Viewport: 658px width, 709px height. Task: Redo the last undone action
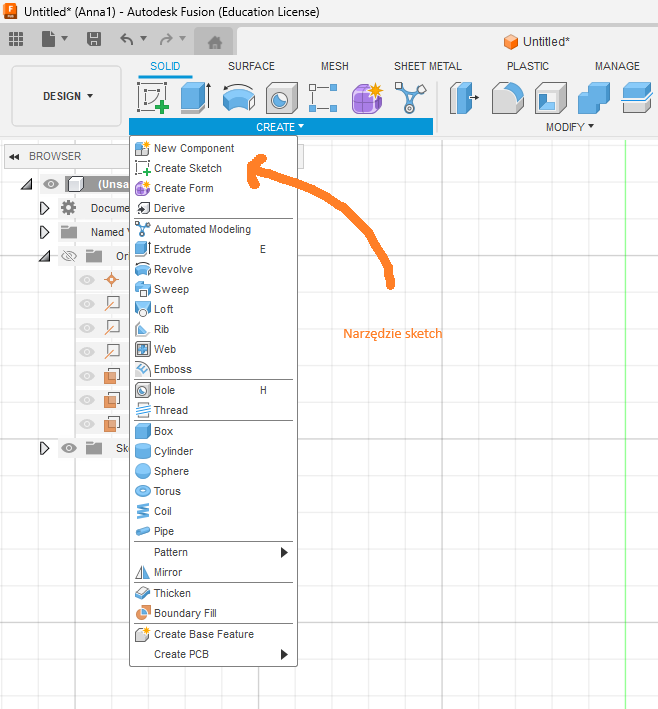[166, 39]
